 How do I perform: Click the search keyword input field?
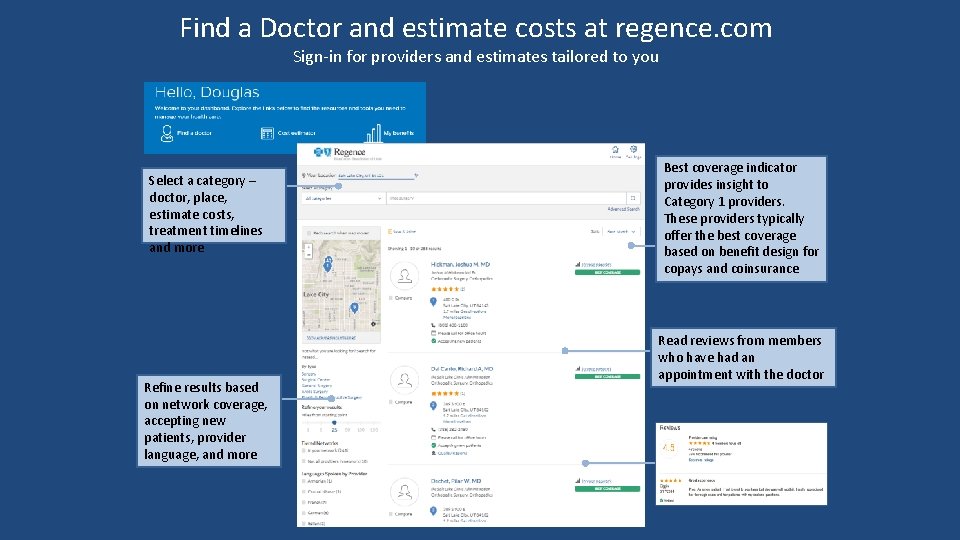point(506,198)
